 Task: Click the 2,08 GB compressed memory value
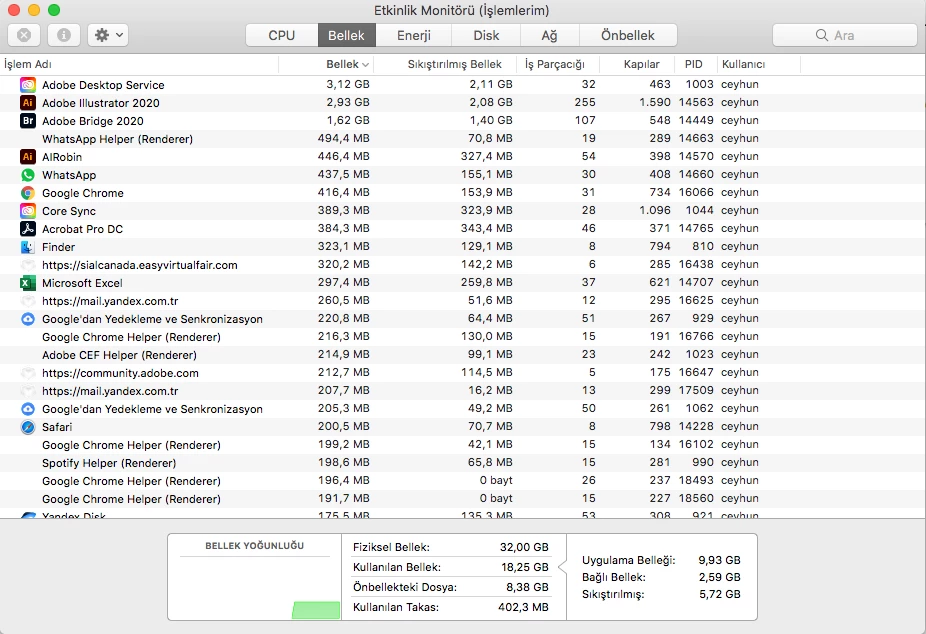[491, 102]
